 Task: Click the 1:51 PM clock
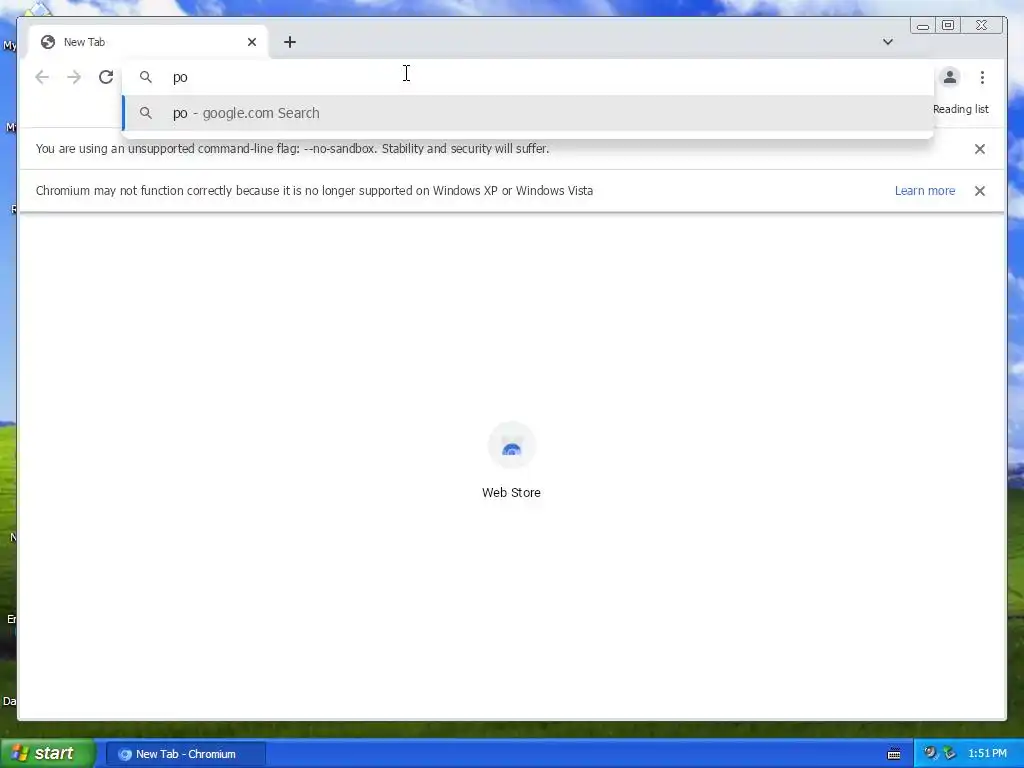(987, 753)
